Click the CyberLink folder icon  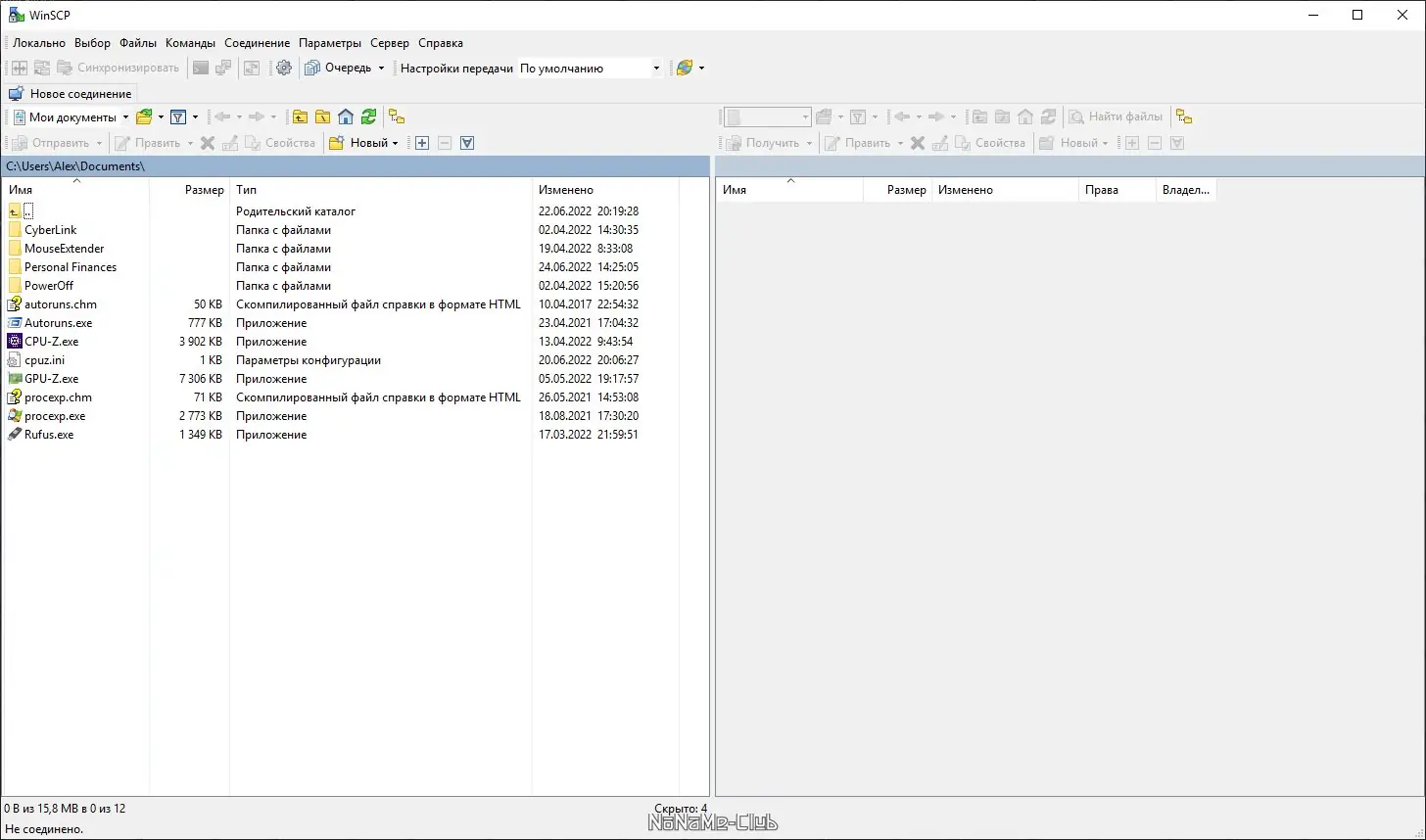coord(15,230)
